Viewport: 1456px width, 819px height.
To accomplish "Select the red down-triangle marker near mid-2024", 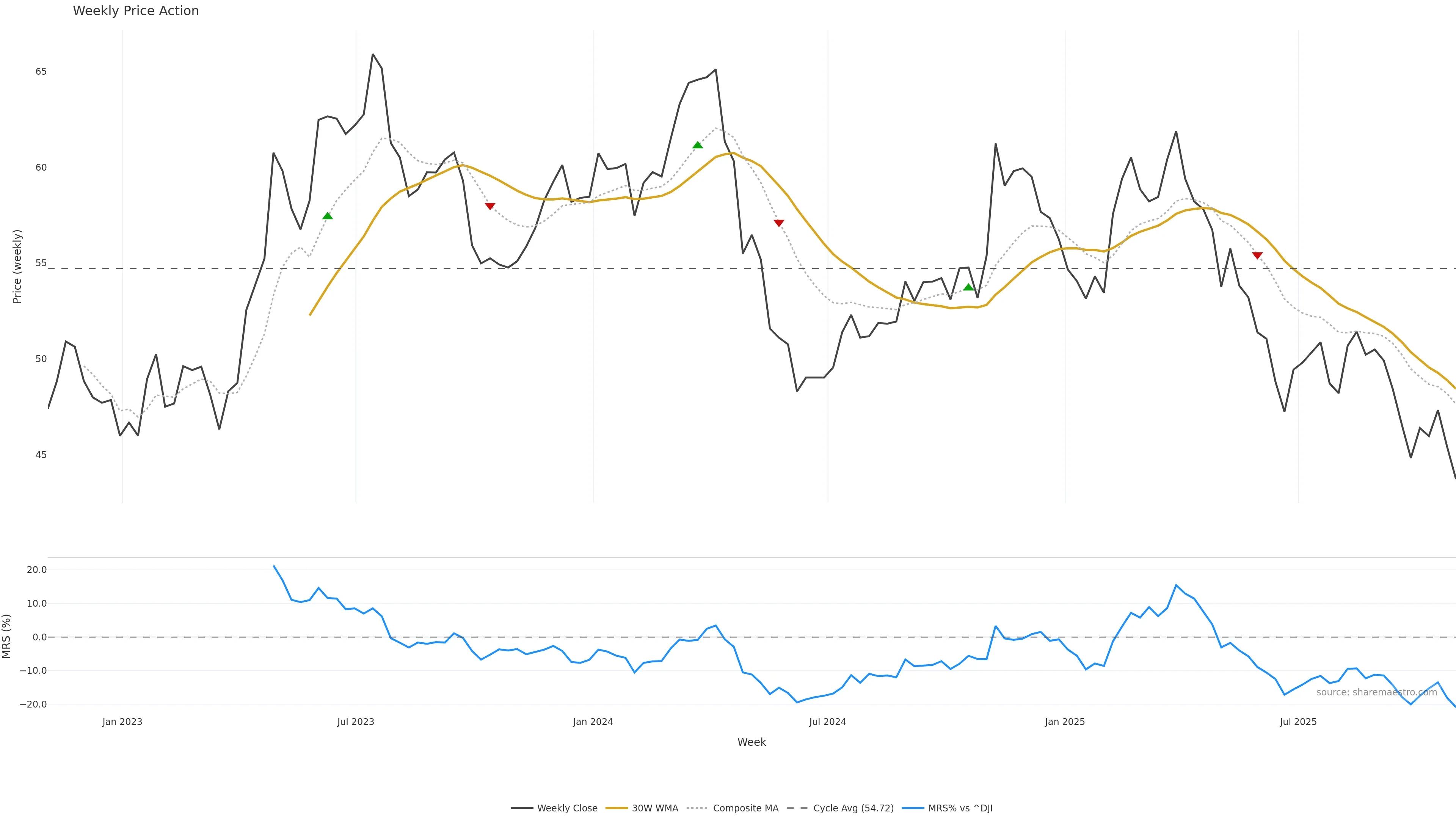I will (779, 223).
